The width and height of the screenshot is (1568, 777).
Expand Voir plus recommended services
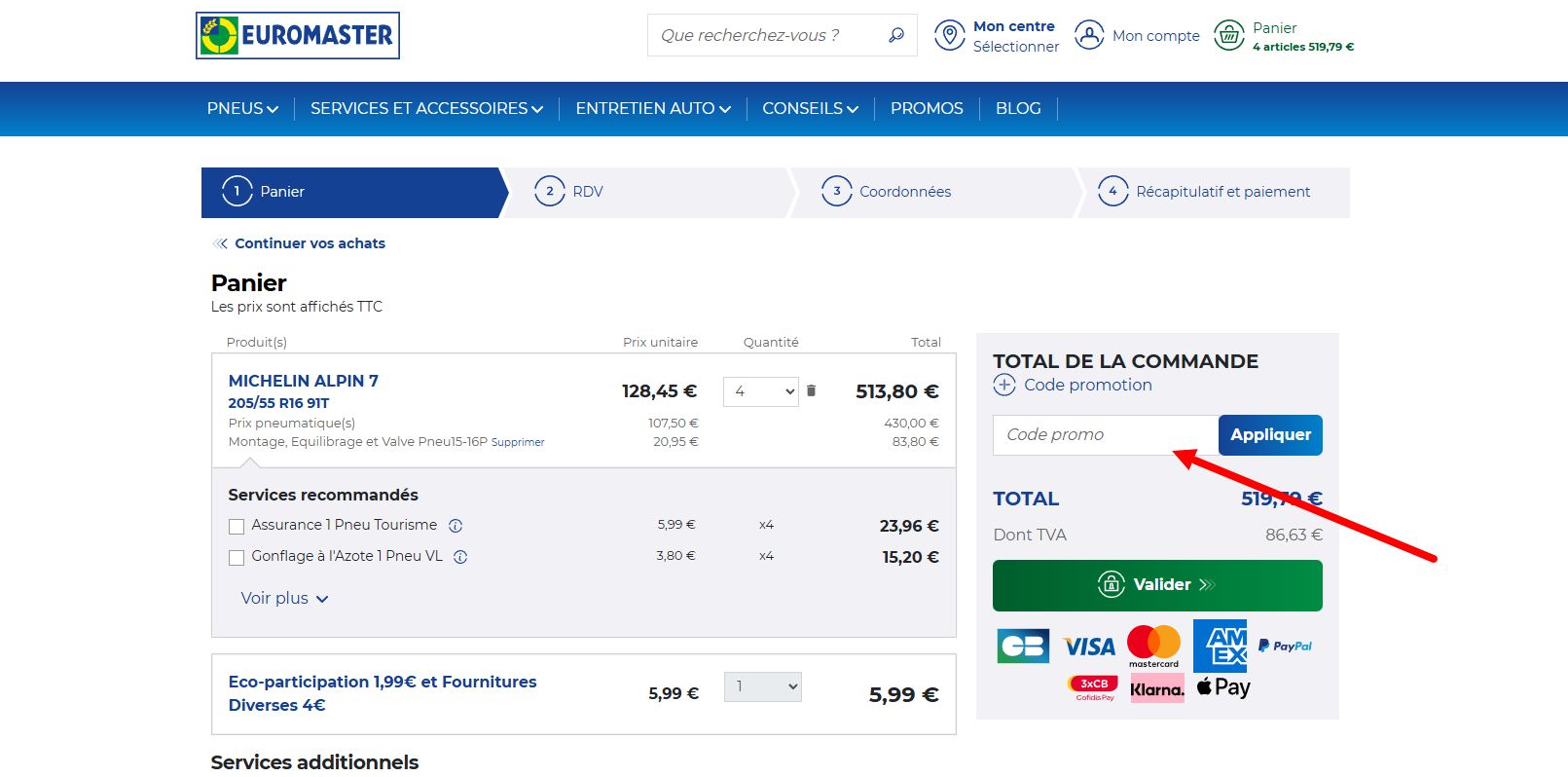284,598
